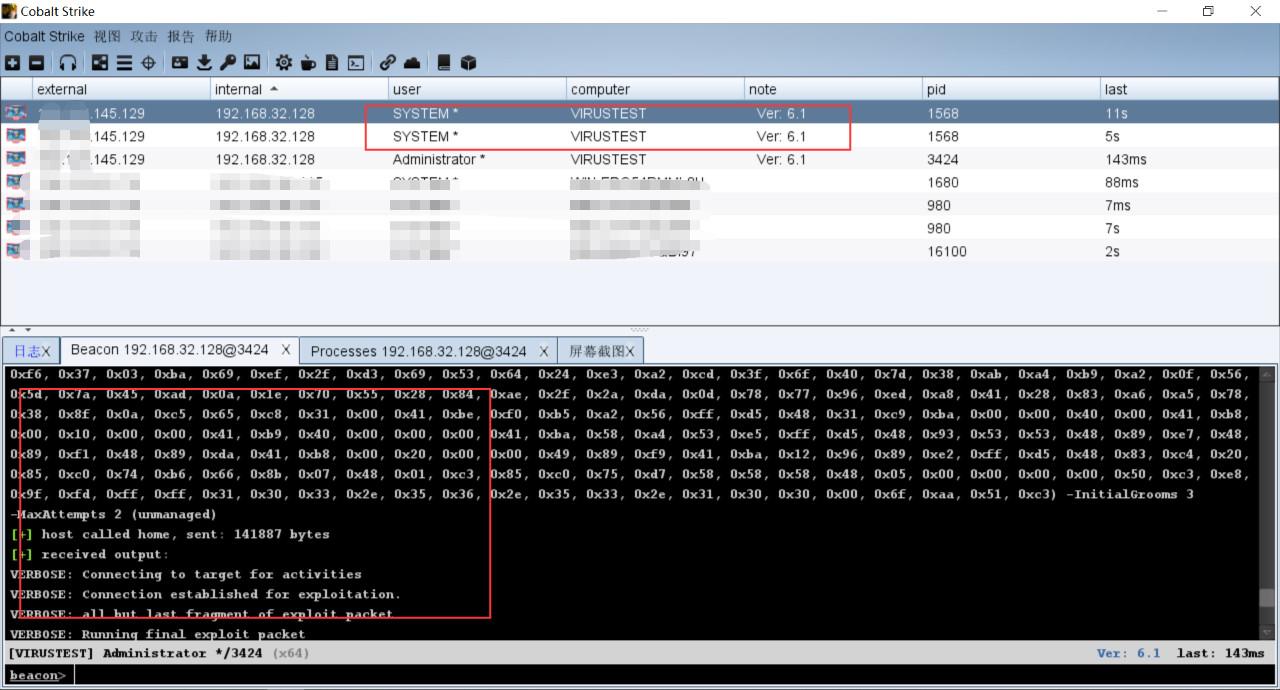Click the gear icon to generate Windows executable
This screenshot has width=1280, height=690.
284,63
